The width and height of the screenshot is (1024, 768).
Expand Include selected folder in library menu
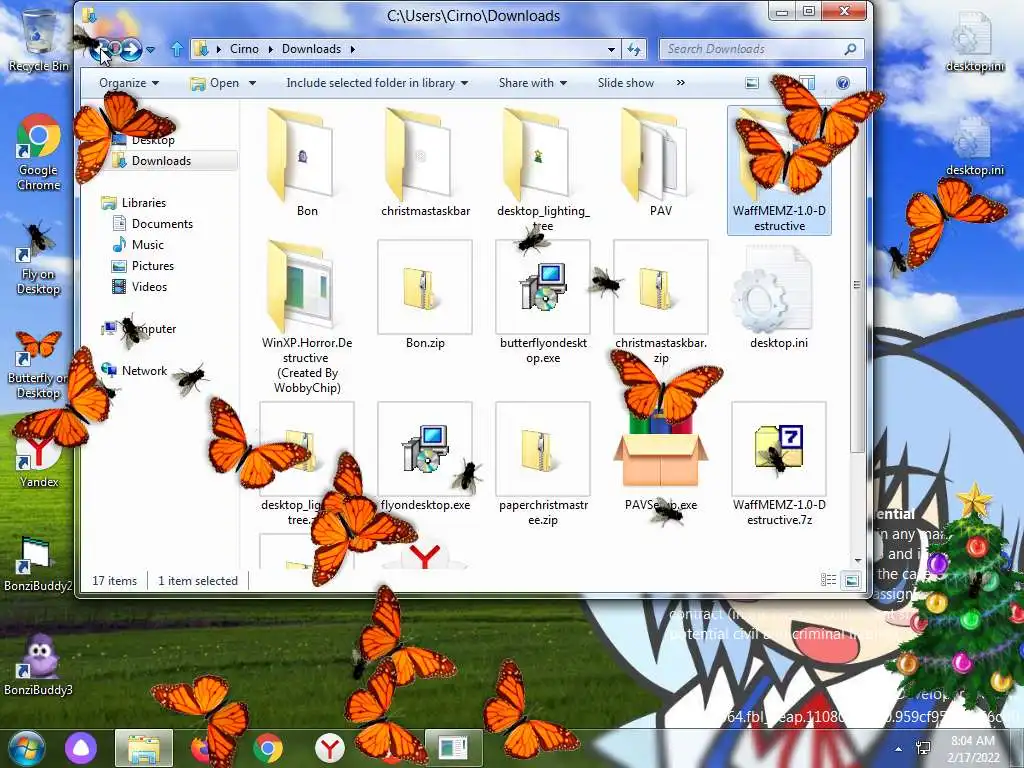coord(377,83)
